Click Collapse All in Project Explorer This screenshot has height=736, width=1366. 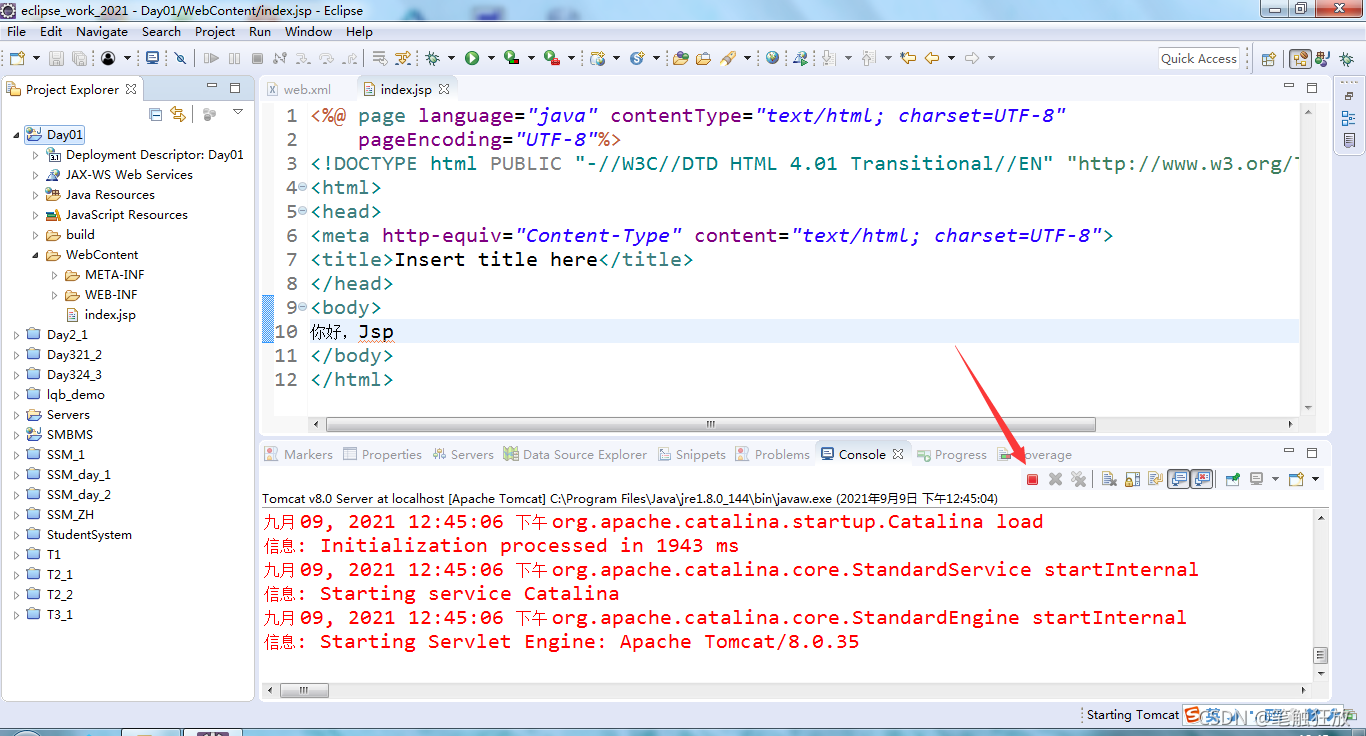(x=155, y=114)
